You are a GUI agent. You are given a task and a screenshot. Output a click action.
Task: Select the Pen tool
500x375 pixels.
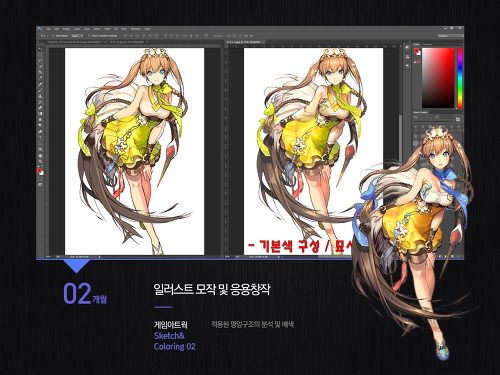click(x=40, y=131)
